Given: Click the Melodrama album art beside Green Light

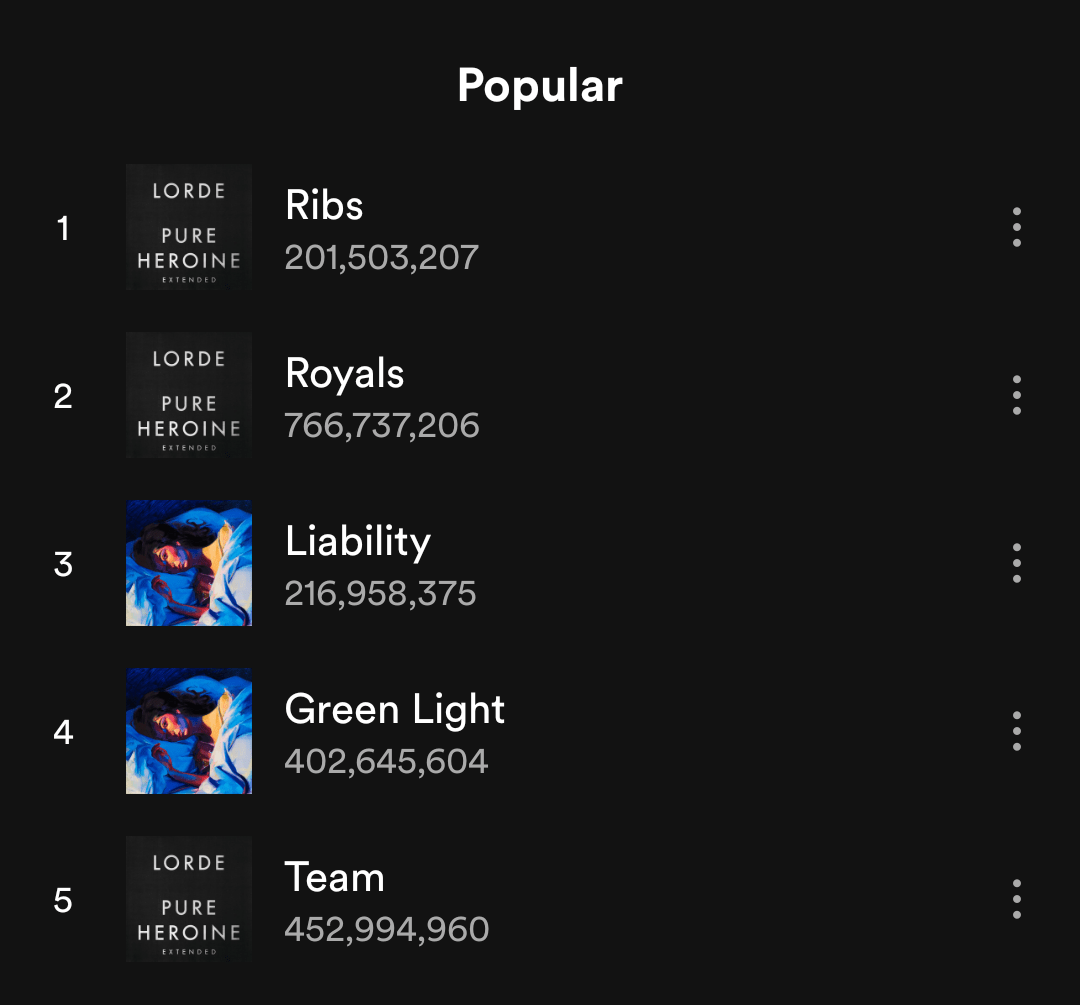Looking at the screenshot, I should tap(189, 731).
